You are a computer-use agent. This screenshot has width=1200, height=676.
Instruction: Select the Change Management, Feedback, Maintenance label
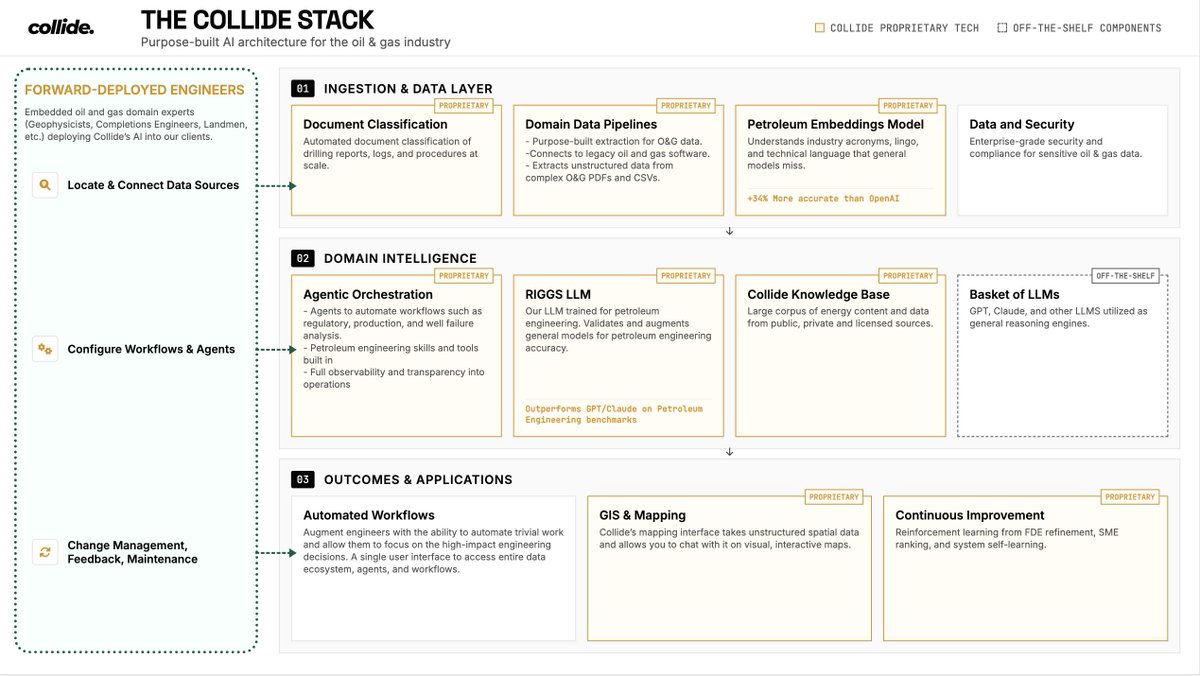pyautogui.click(x=132, y=552)
